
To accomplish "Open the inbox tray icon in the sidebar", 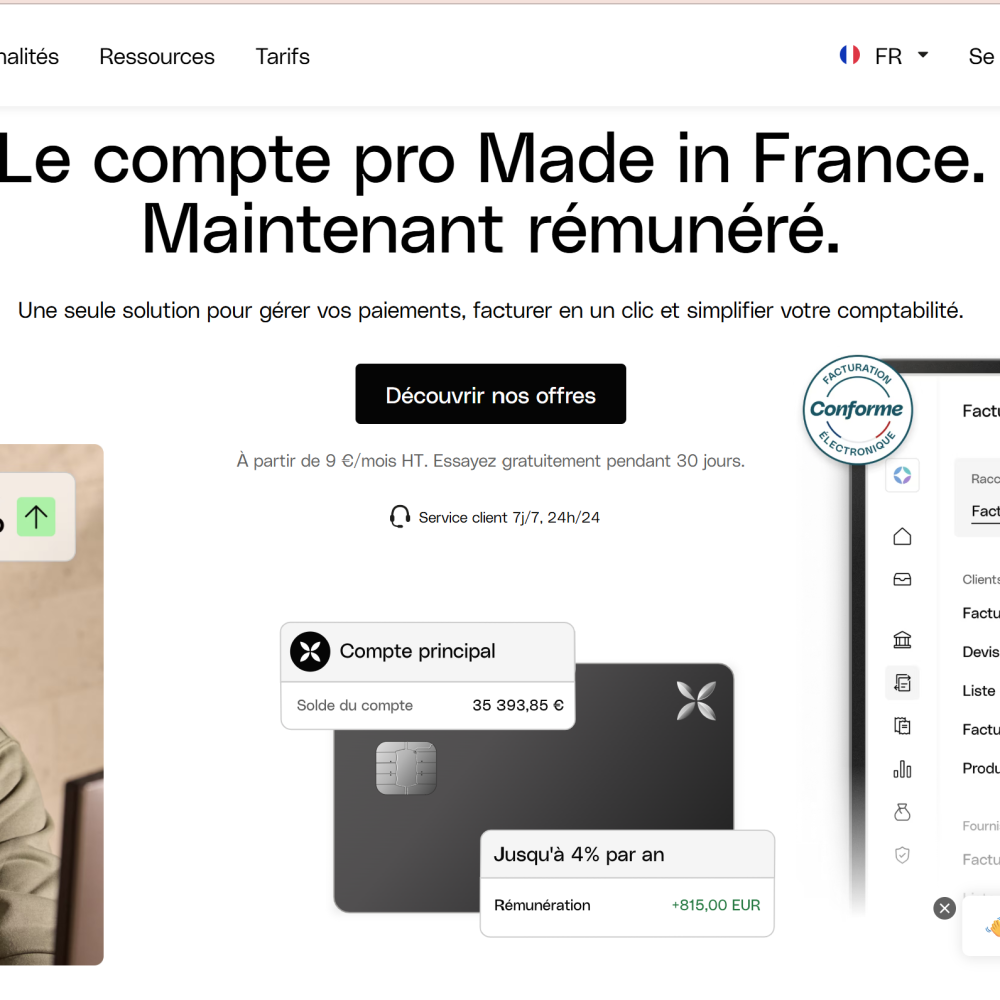I will click(902, 579).
